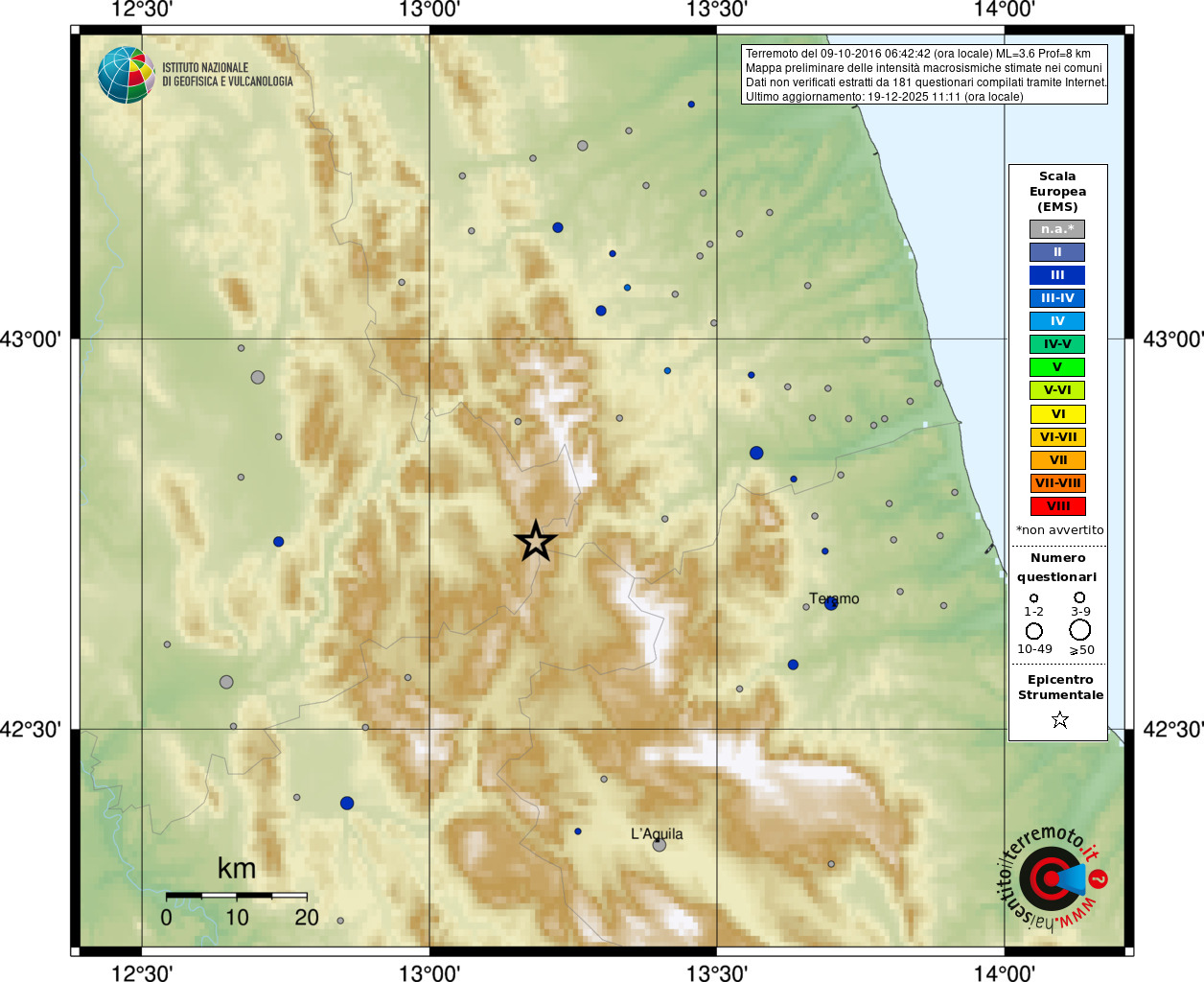The image size is (1204, 982).
Task: Click 'Ultimo aggiornamento' date line
Action: (x=884, y=97)
